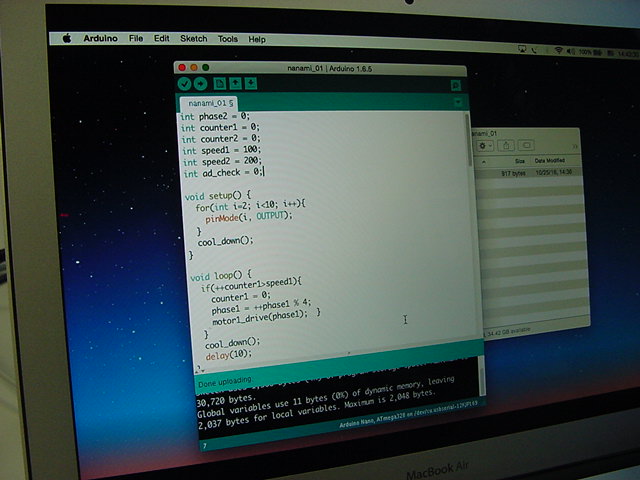Image resolution: width=640 pixels, height=480 pixels.
Task: Click the Arduino Nano, ATmega328 board status text
Action: (409, 415)
